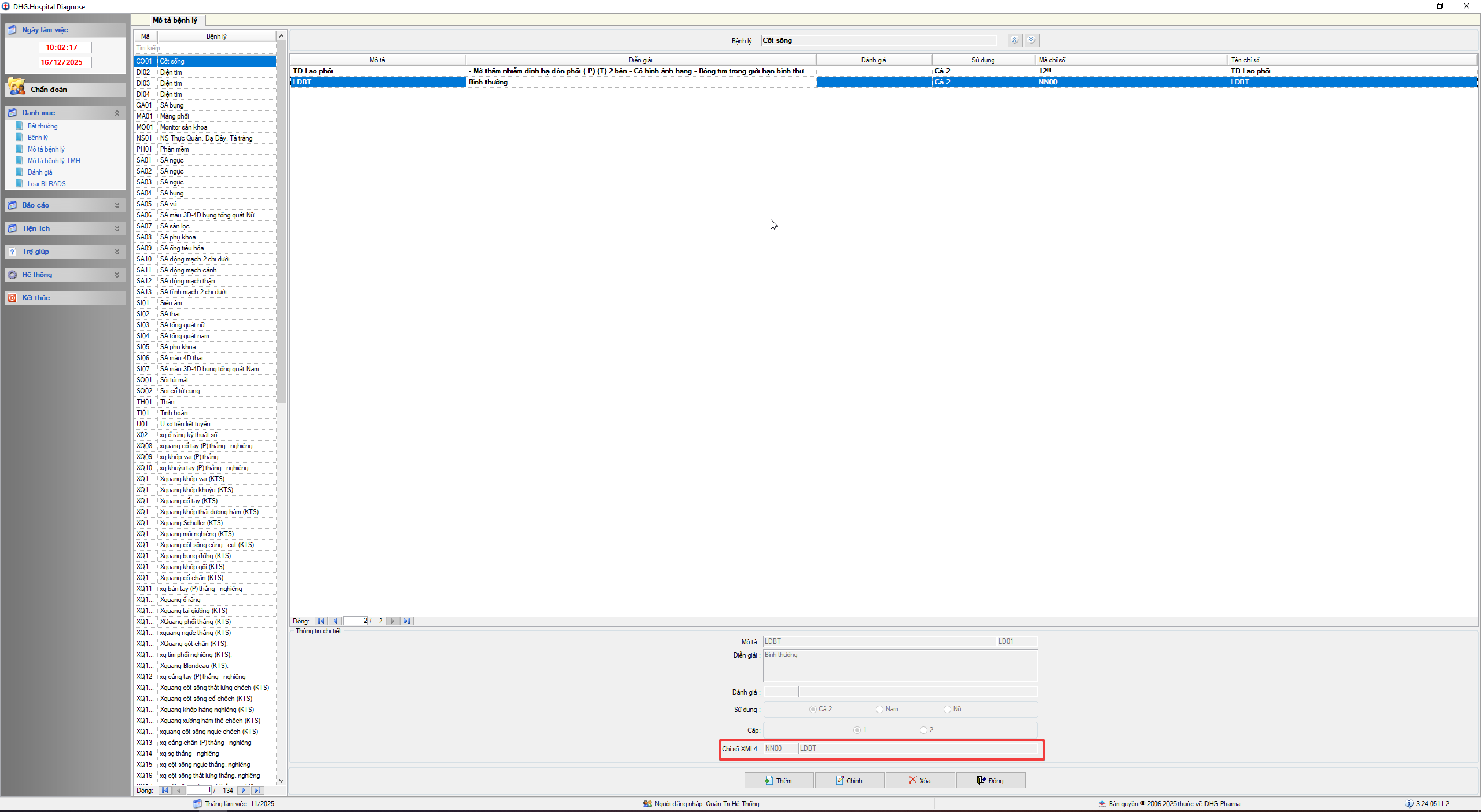The image size is (1481, 812).
Task: Open the Mô tả bệnh lý tab
Action: 175,20
